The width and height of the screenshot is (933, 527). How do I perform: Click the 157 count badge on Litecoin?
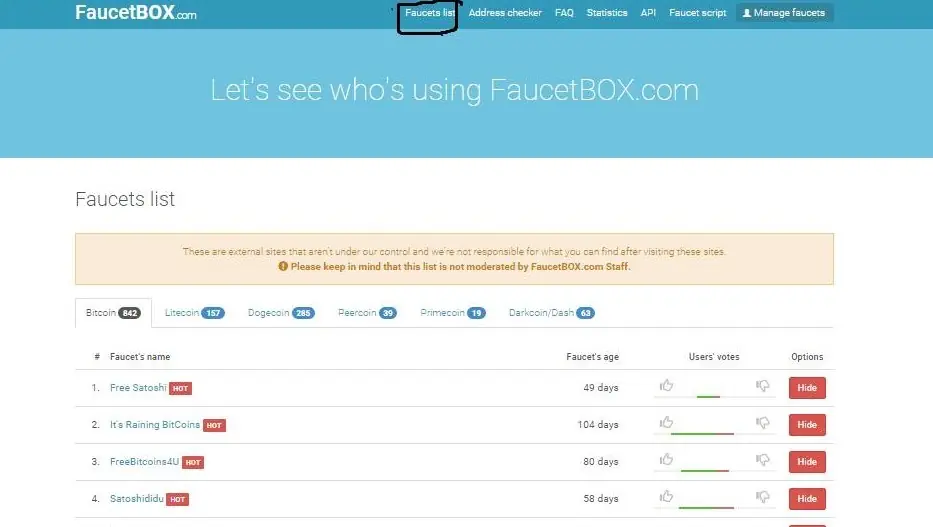click(213, 313)
